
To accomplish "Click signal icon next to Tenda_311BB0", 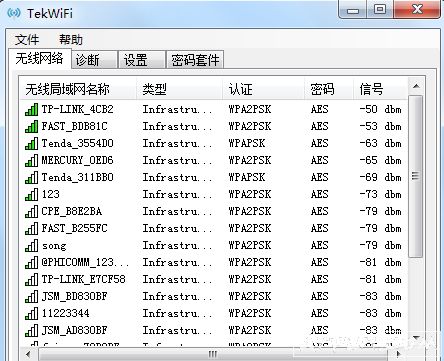I will pyautogui.click(x=31, y=177).
